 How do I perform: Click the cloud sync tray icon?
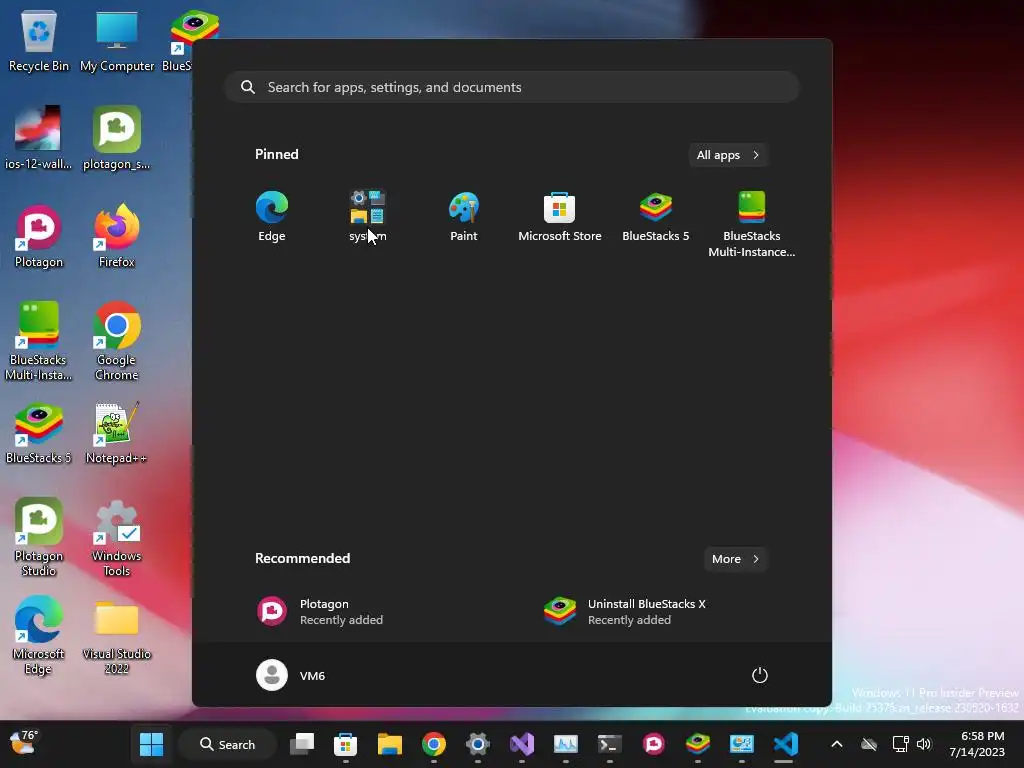point(869,744)
